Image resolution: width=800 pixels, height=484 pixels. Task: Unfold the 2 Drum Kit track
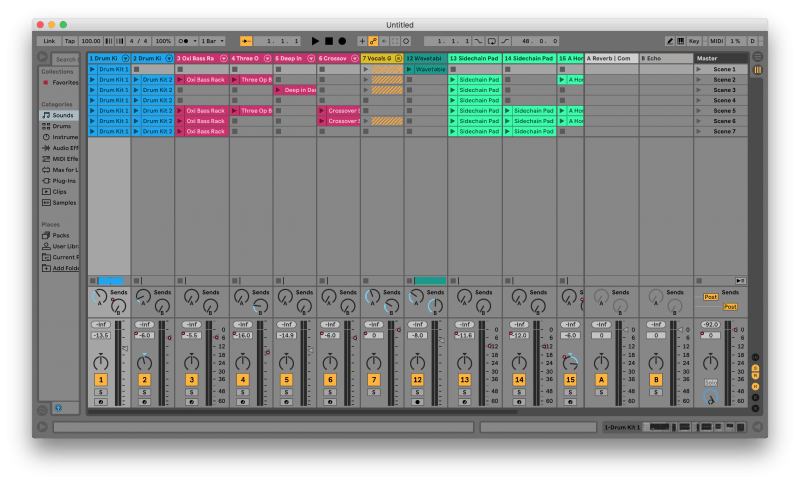169,58
